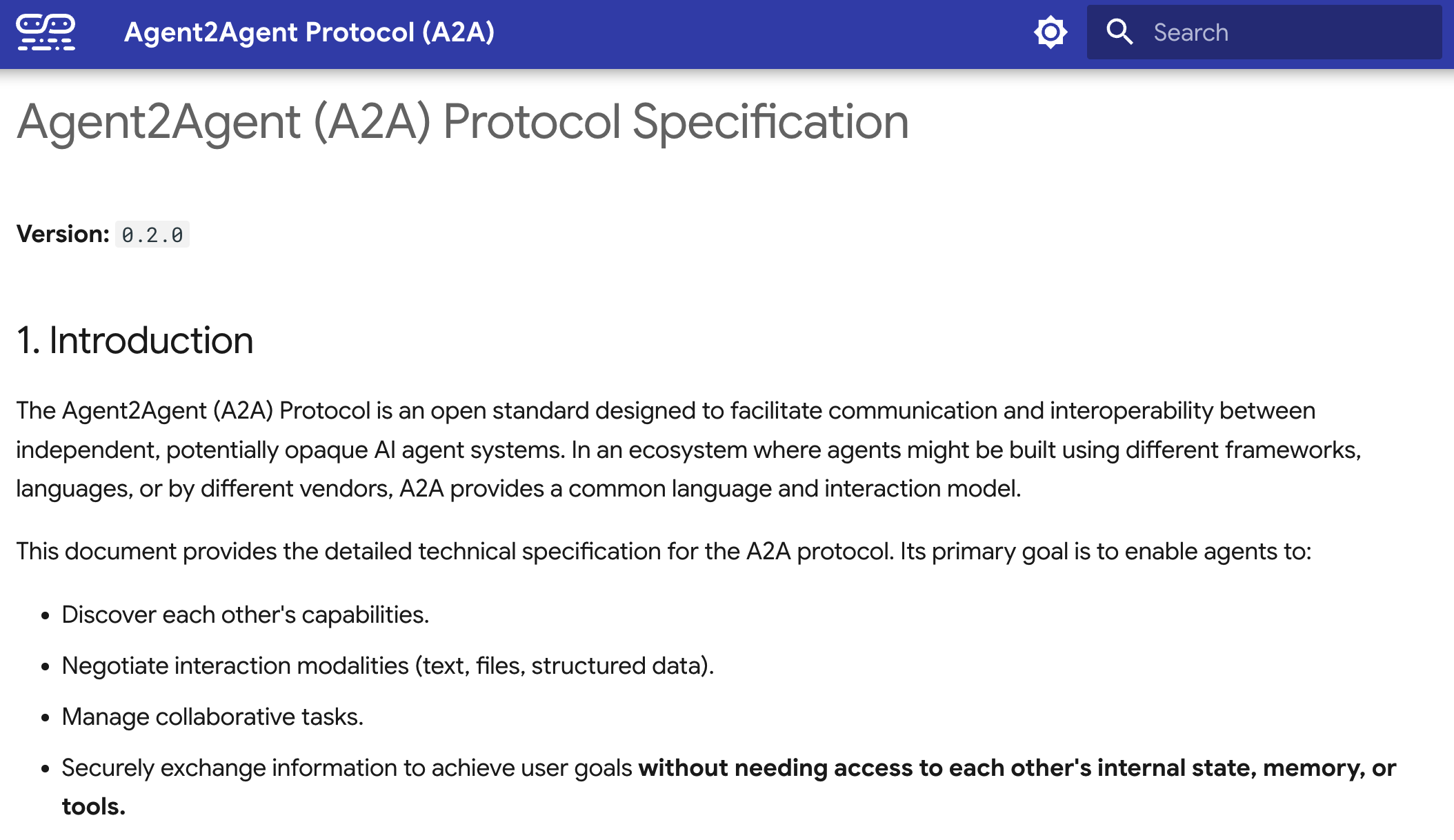Click the 'Discover each other's capabilities' bullet
This screenshot has height=840, width=1454.
tap(245, 615)
